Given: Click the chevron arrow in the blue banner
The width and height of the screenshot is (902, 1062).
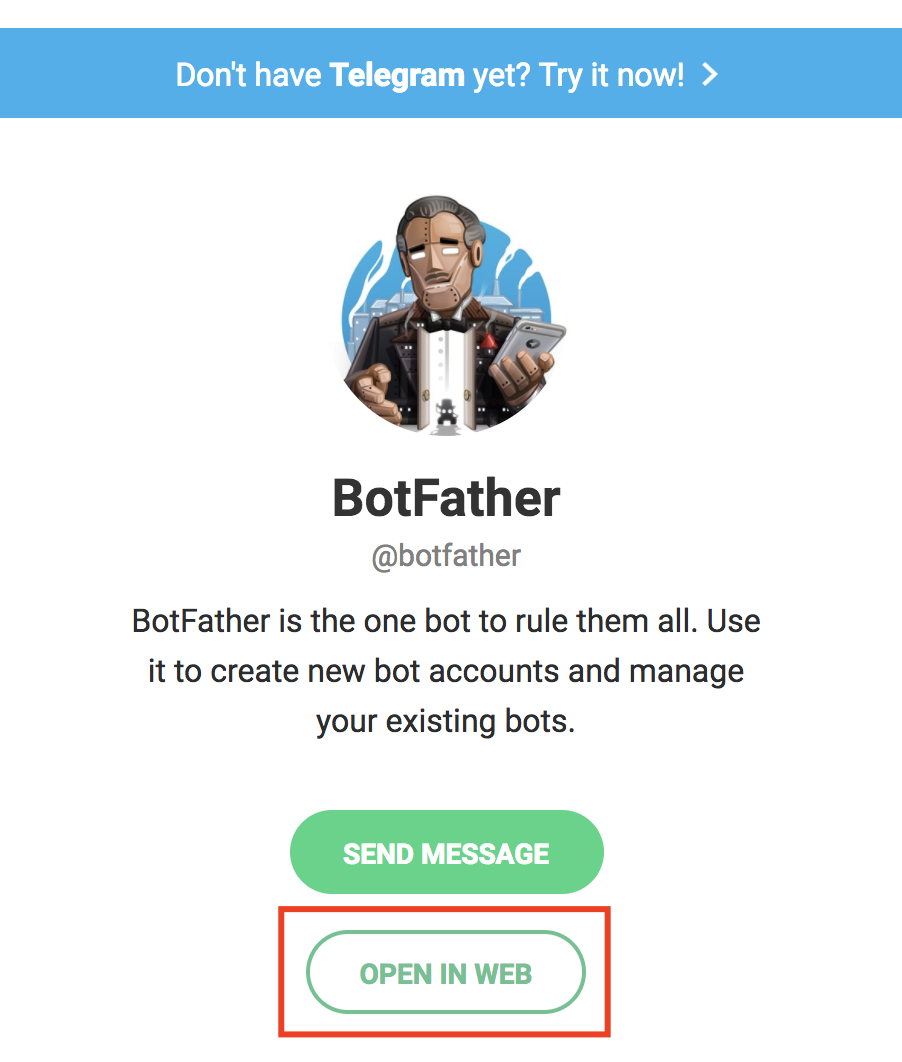Looking at the screenshot, I should (x=710, y=74).
